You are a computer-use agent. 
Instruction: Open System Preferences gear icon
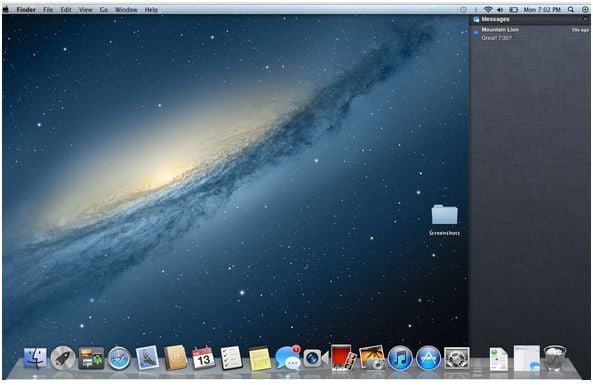point(456,358)
